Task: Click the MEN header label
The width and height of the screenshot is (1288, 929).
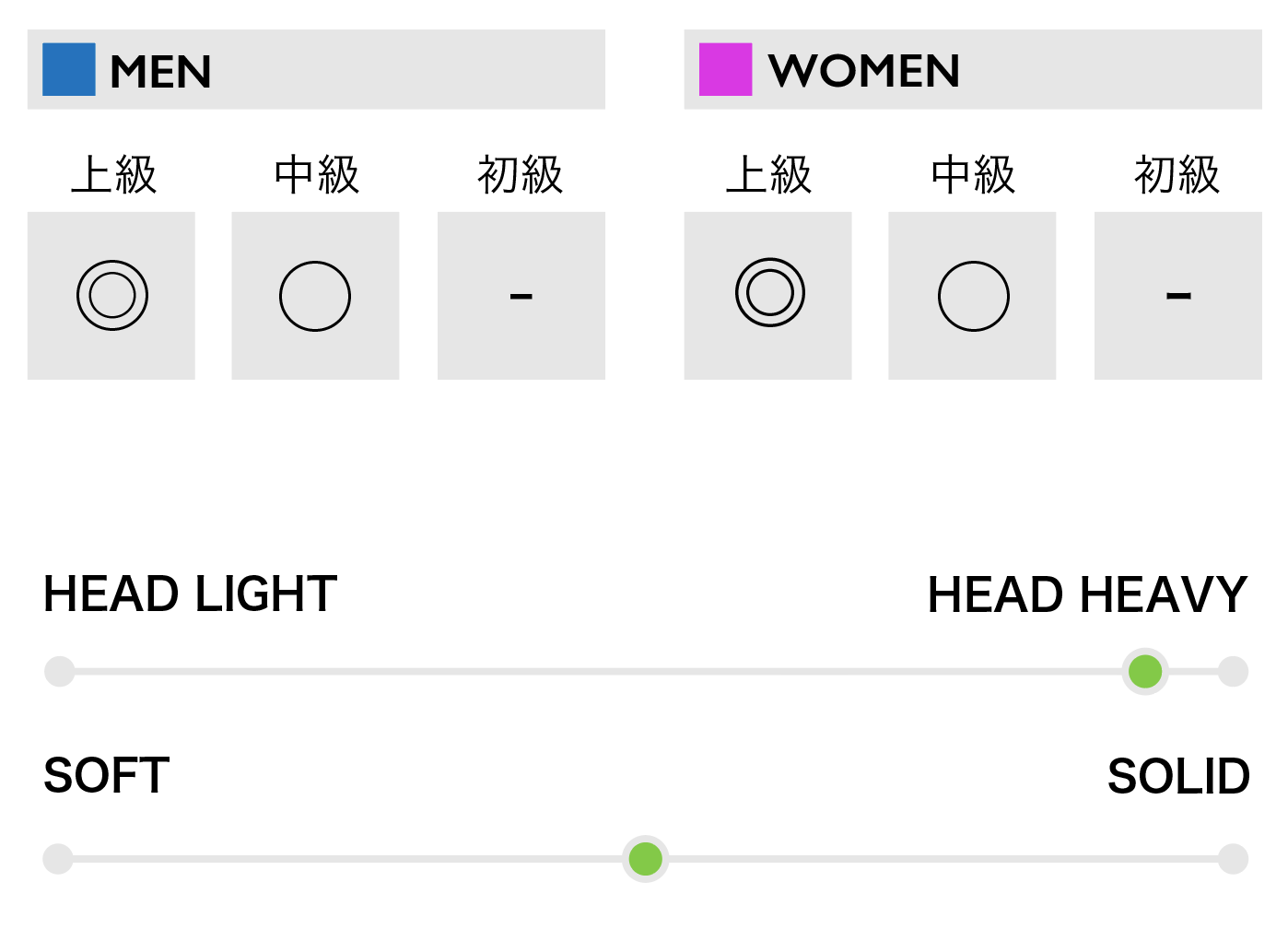Action: pyautogui.click(x=160, y=72)
